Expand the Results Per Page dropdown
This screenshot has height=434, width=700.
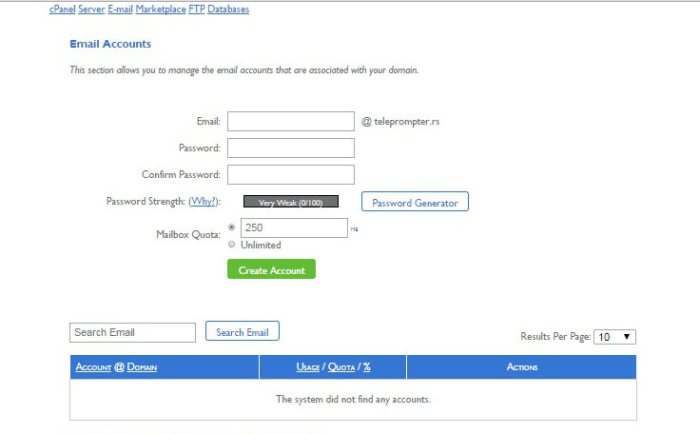coord(615,337)
